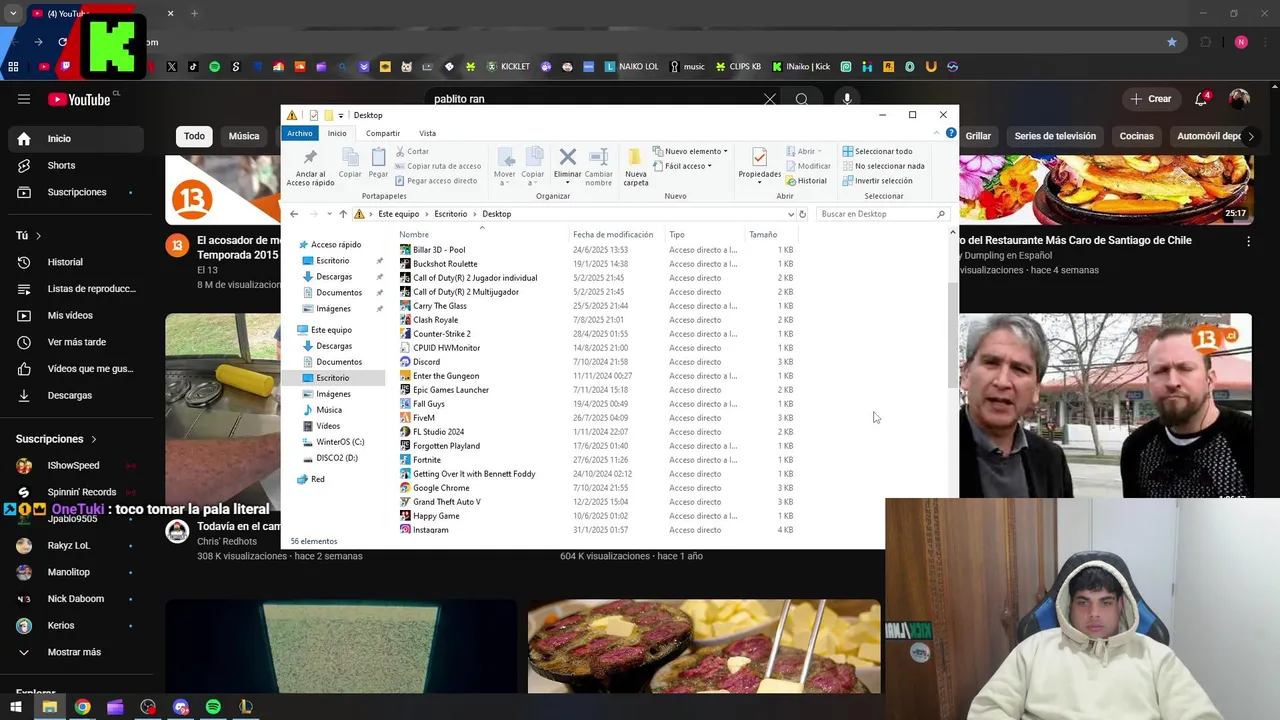
Task: Clear the YouTube search text X
Action: (770, 99)
